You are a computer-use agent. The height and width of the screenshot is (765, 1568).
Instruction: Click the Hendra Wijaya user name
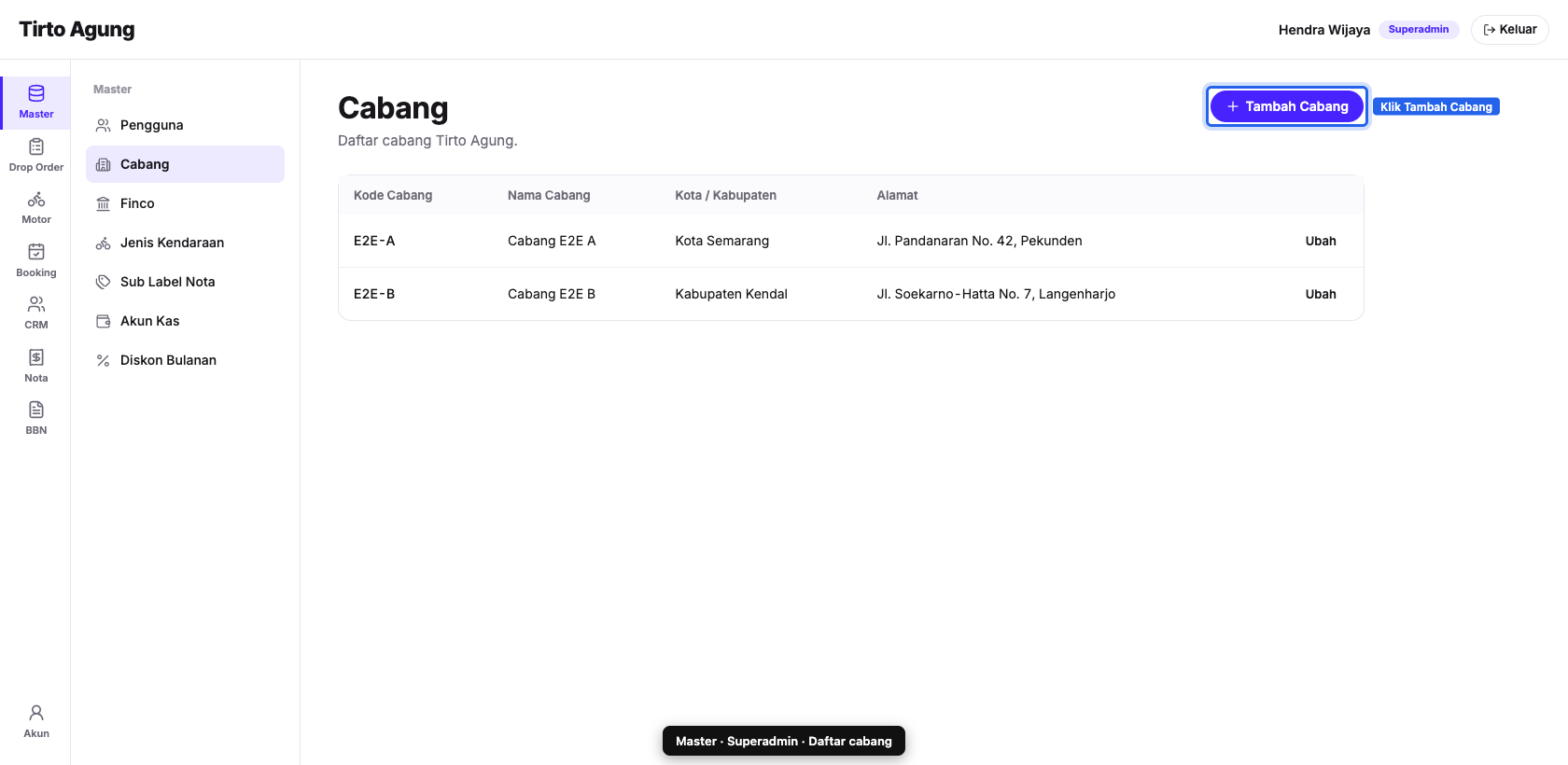1323,30
